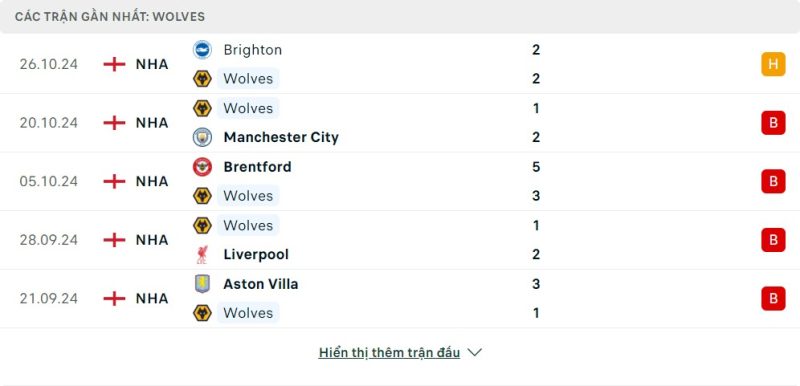Click the orange H draw result badge
Viewport: 800px width, 386px height.
tap(773, 64)
